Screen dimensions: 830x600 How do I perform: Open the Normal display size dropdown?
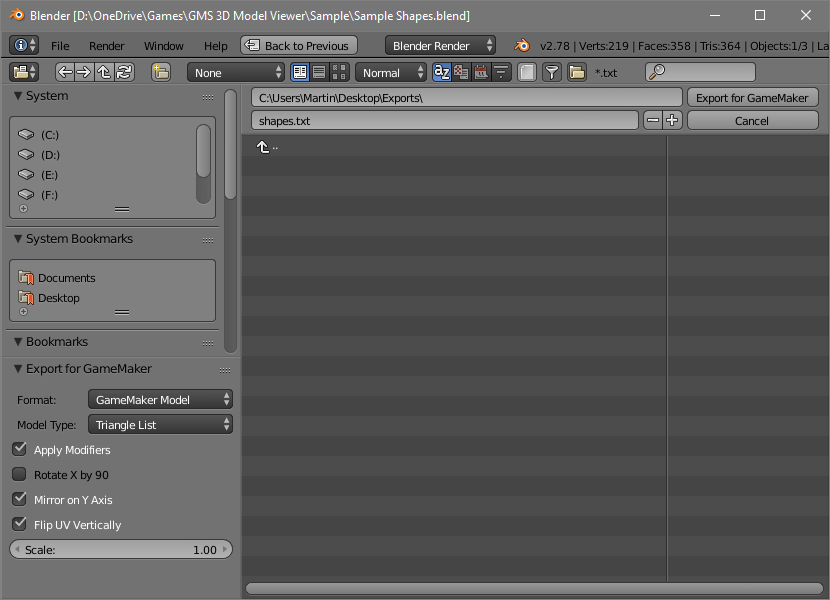(391, 73)
